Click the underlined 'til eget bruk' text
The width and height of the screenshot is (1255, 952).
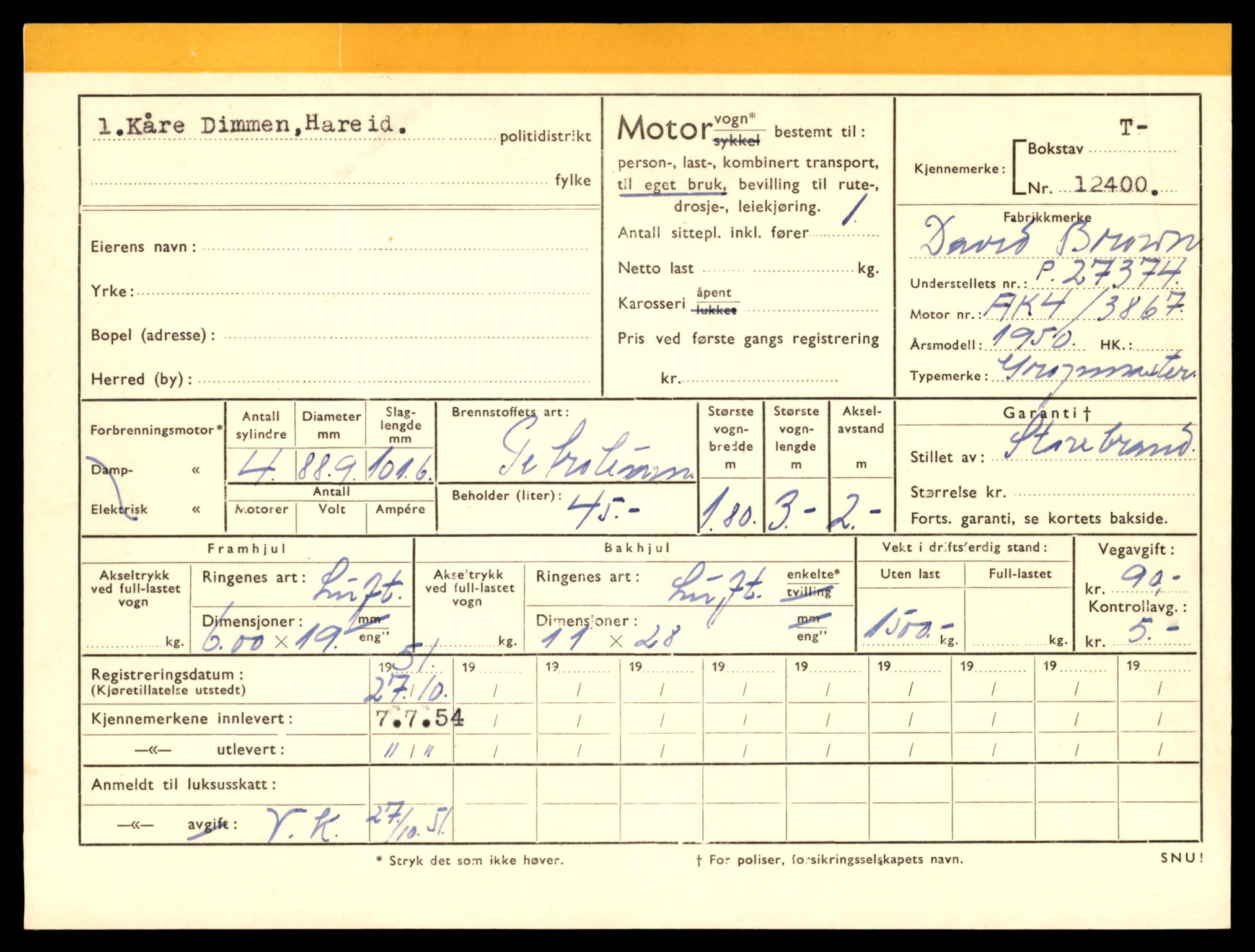(x=671, y=185)
